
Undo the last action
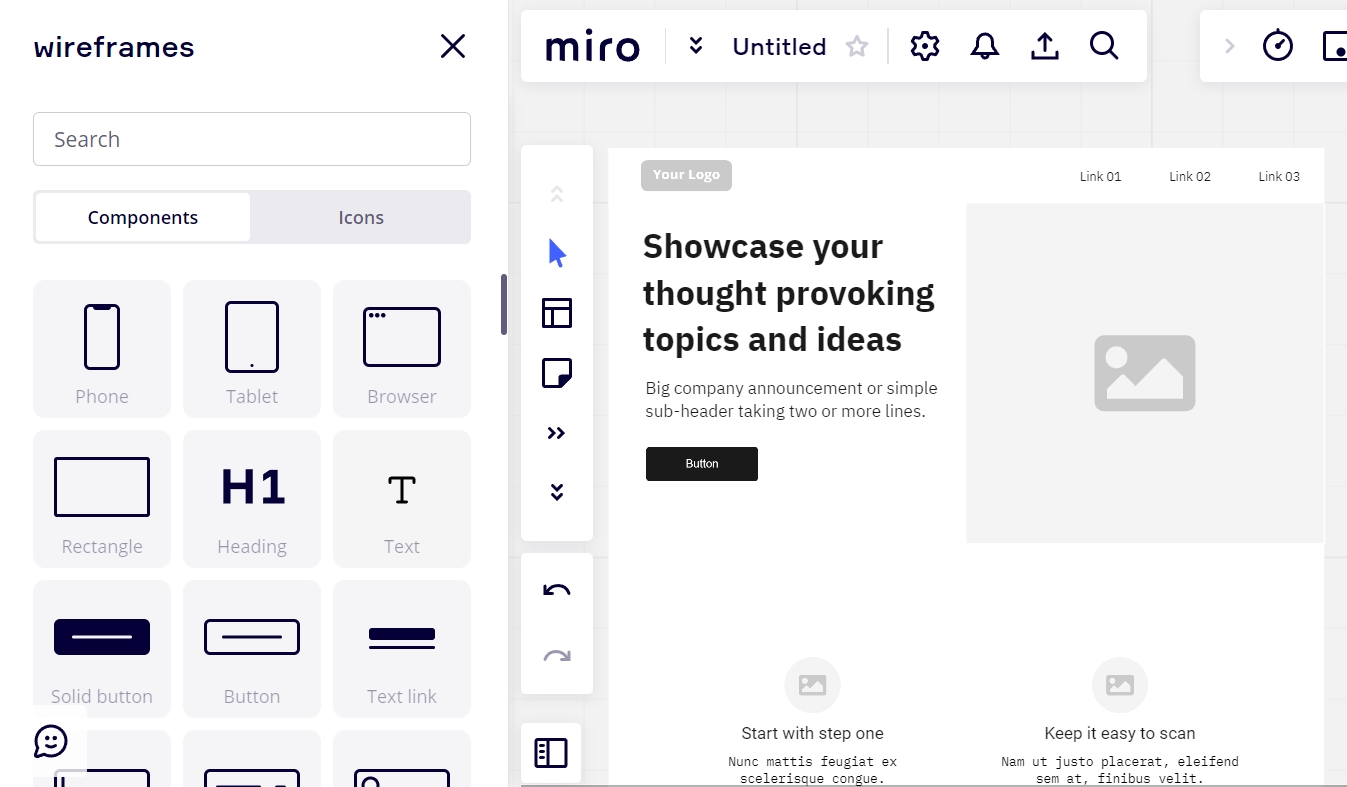point(557,591)
